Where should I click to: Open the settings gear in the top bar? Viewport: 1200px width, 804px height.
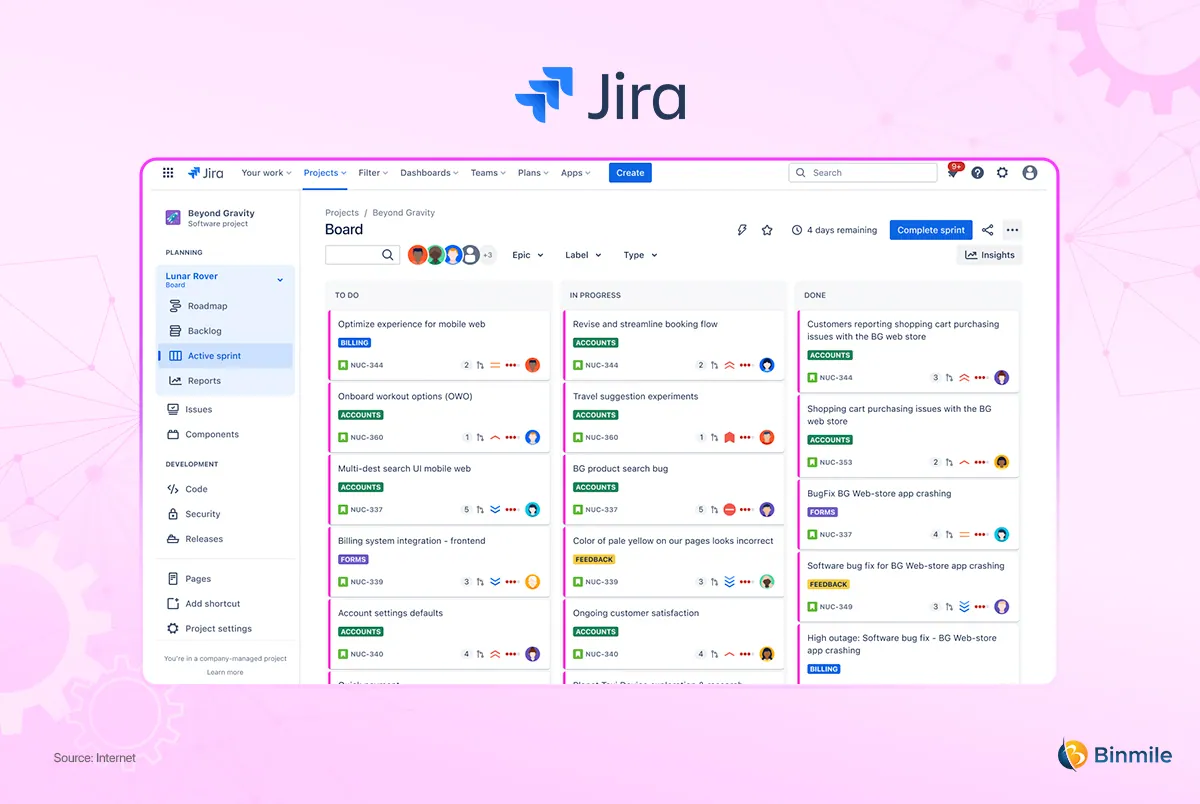coord(1003,173)
